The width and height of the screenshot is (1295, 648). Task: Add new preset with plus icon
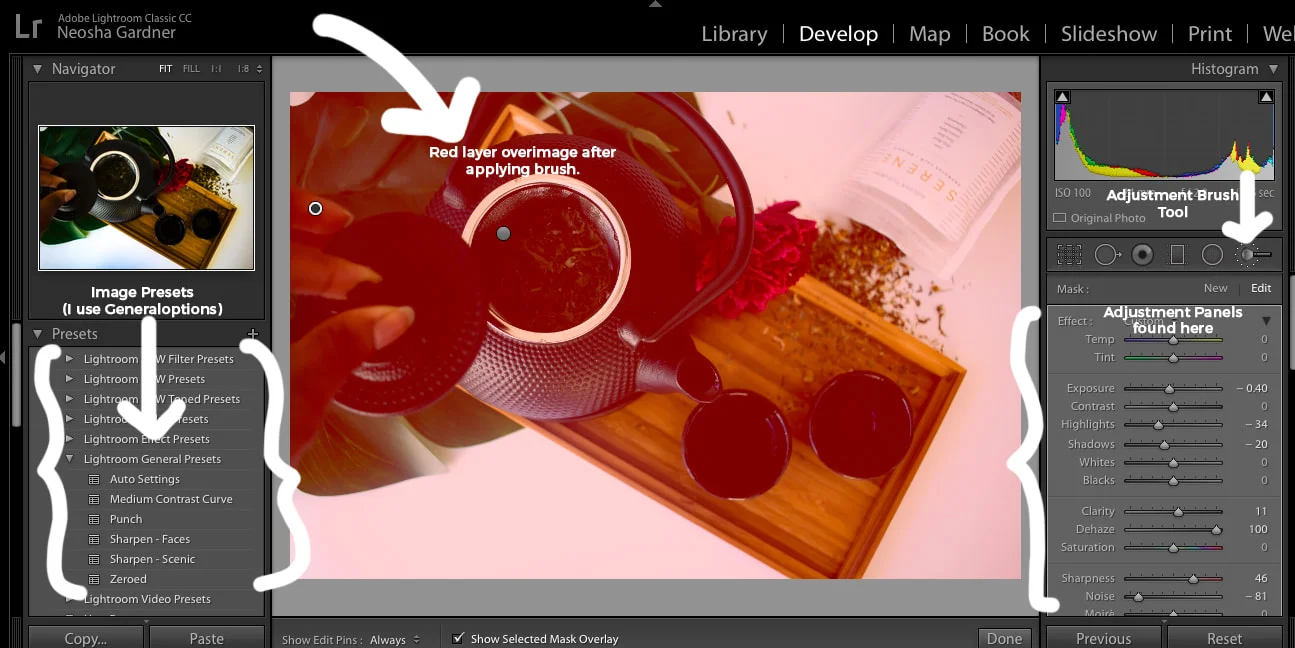253,334
